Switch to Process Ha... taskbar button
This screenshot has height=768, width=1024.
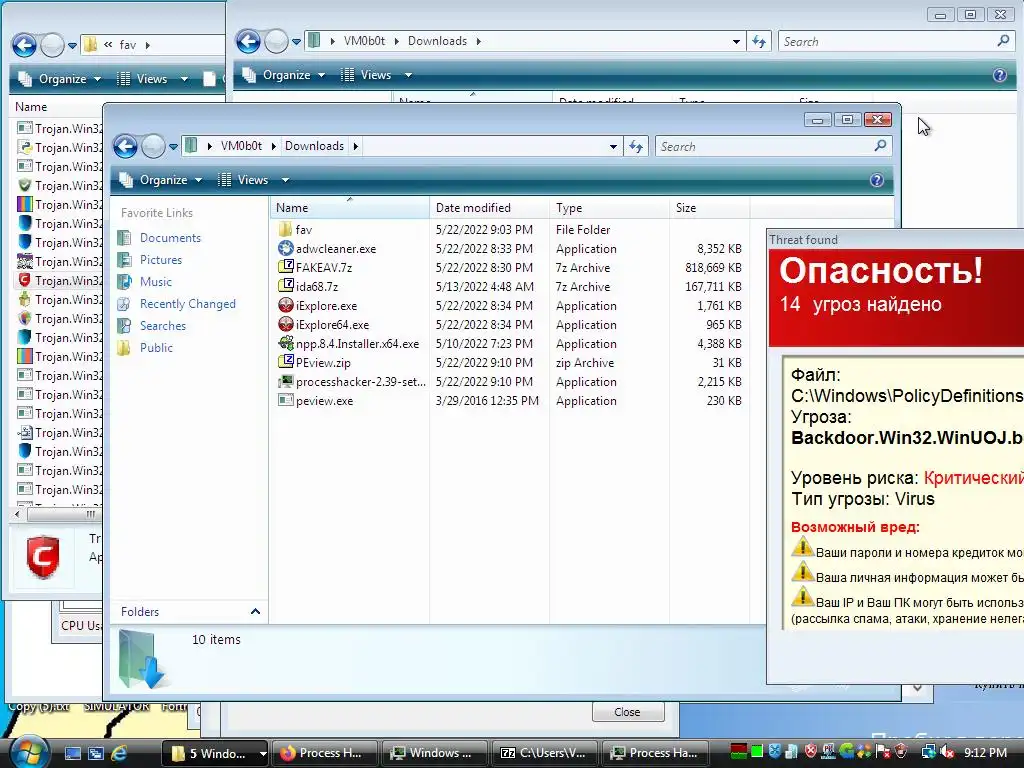[655, 753]
